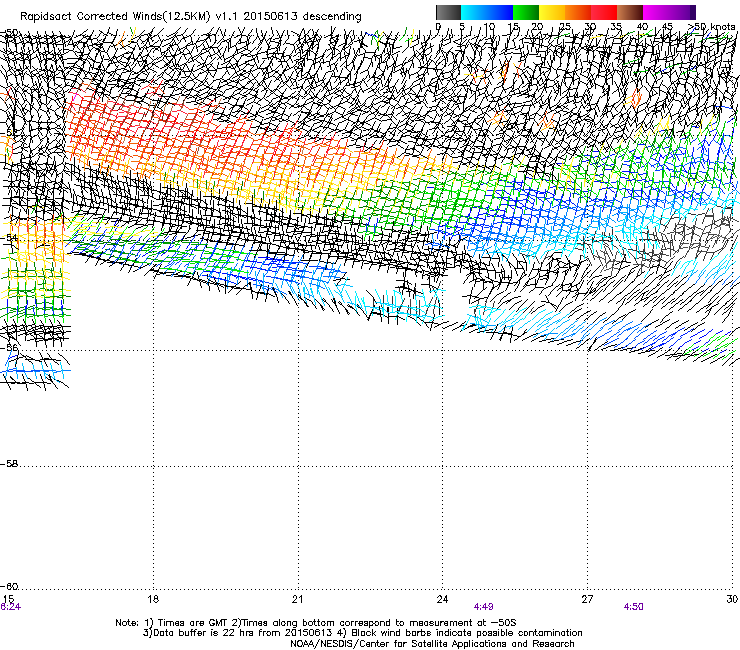Click the '-56' latitude axis label
The width and height of the screenshot is (740, 650).
click(8, 348)
